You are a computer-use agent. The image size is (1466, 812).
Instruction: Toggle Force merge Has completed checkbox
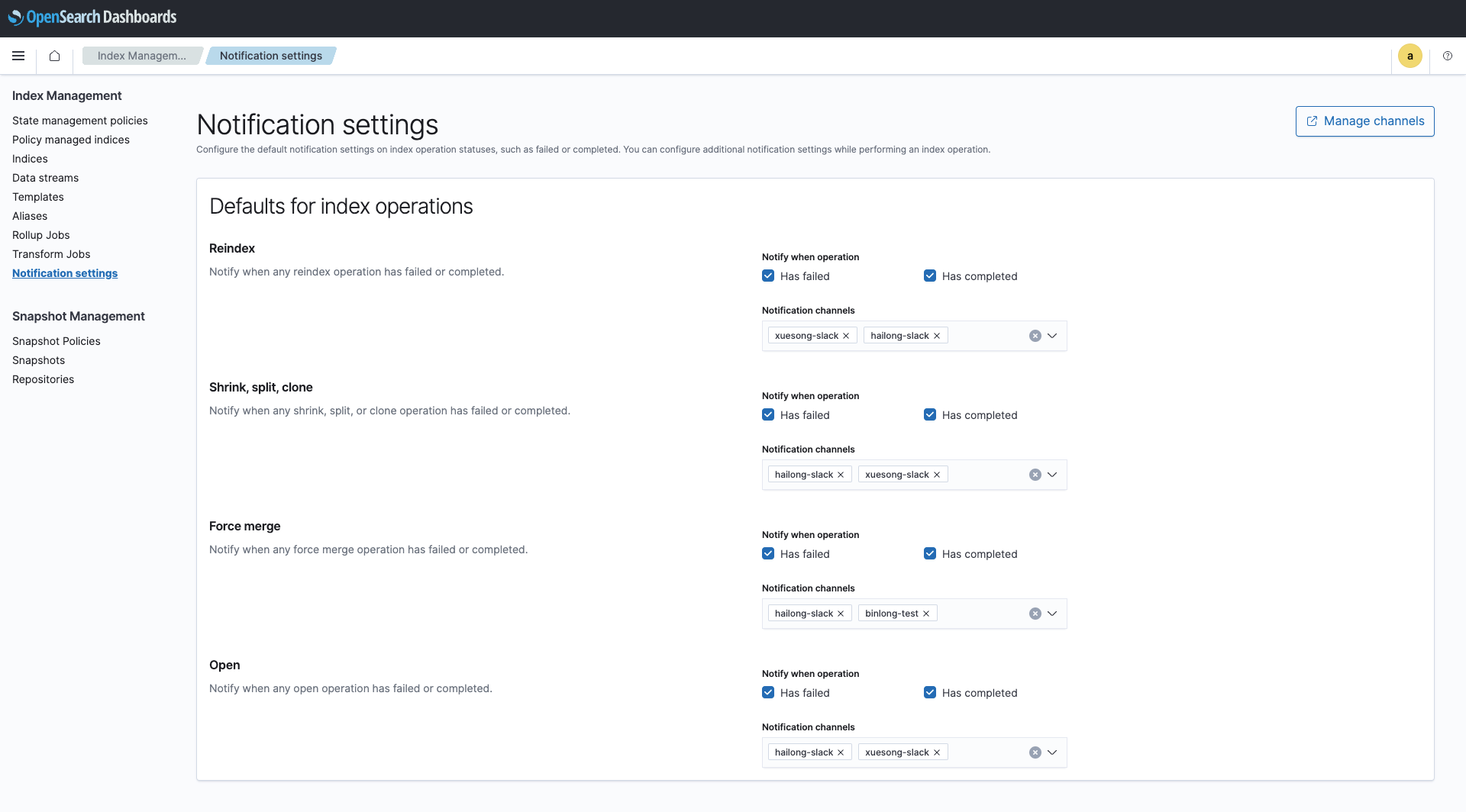930,554
